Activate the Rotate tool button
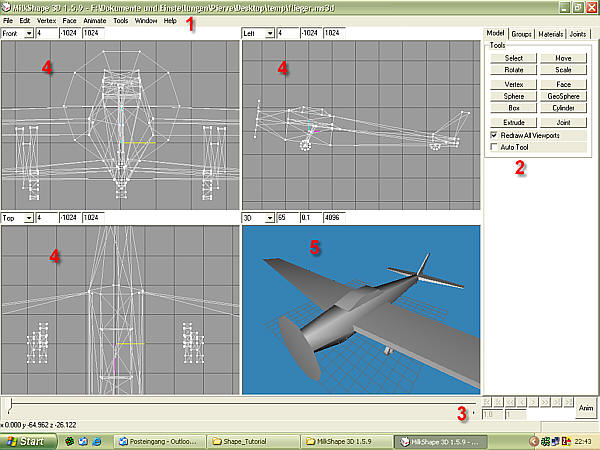 click(514, 70)
